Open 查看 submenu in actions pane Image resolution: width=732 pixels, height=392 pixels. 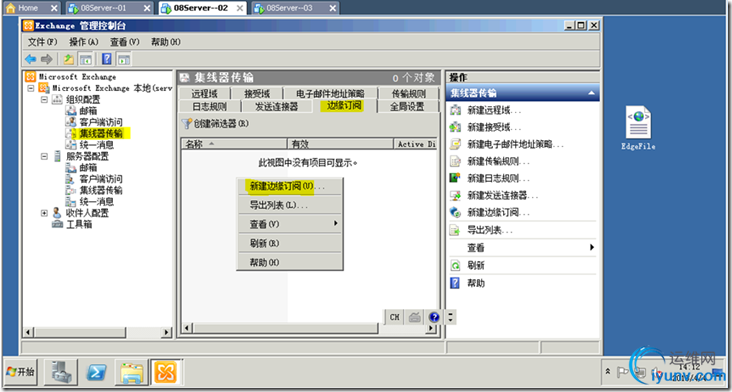(x=522, y=248)
